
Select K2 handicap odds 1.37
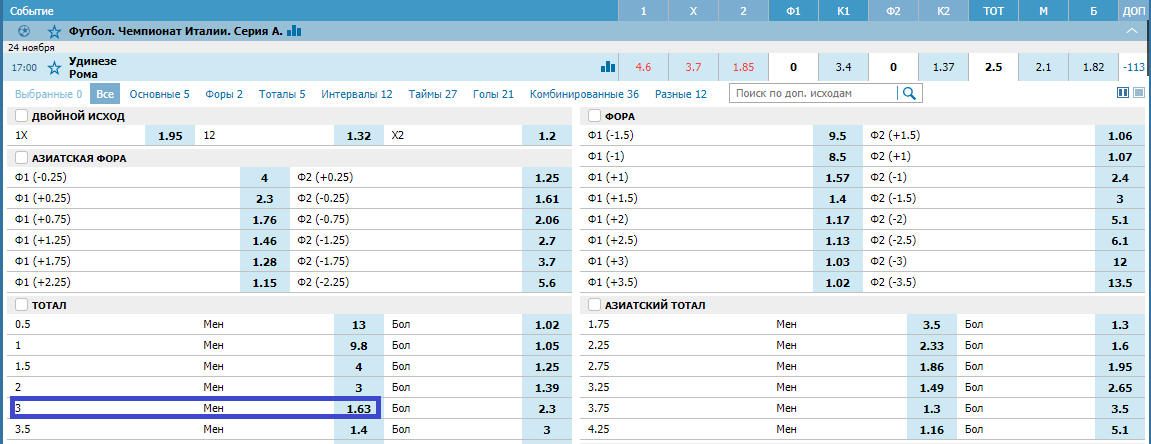[943, 68]
